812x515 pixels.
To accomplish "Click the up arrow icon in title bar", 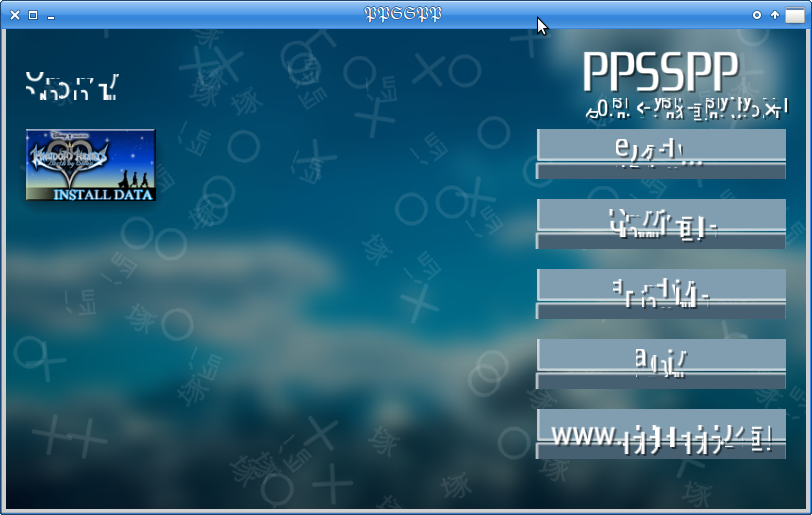I will 774,15.
